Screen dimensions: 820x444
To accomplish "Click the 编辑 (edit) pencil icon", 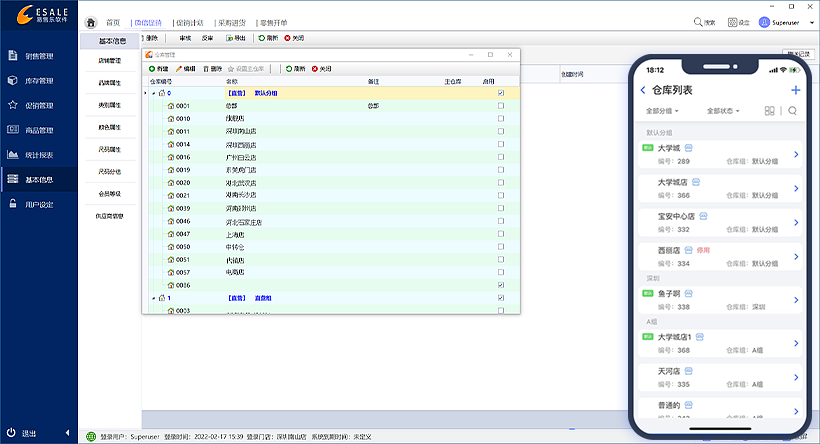I will (179, 69).
